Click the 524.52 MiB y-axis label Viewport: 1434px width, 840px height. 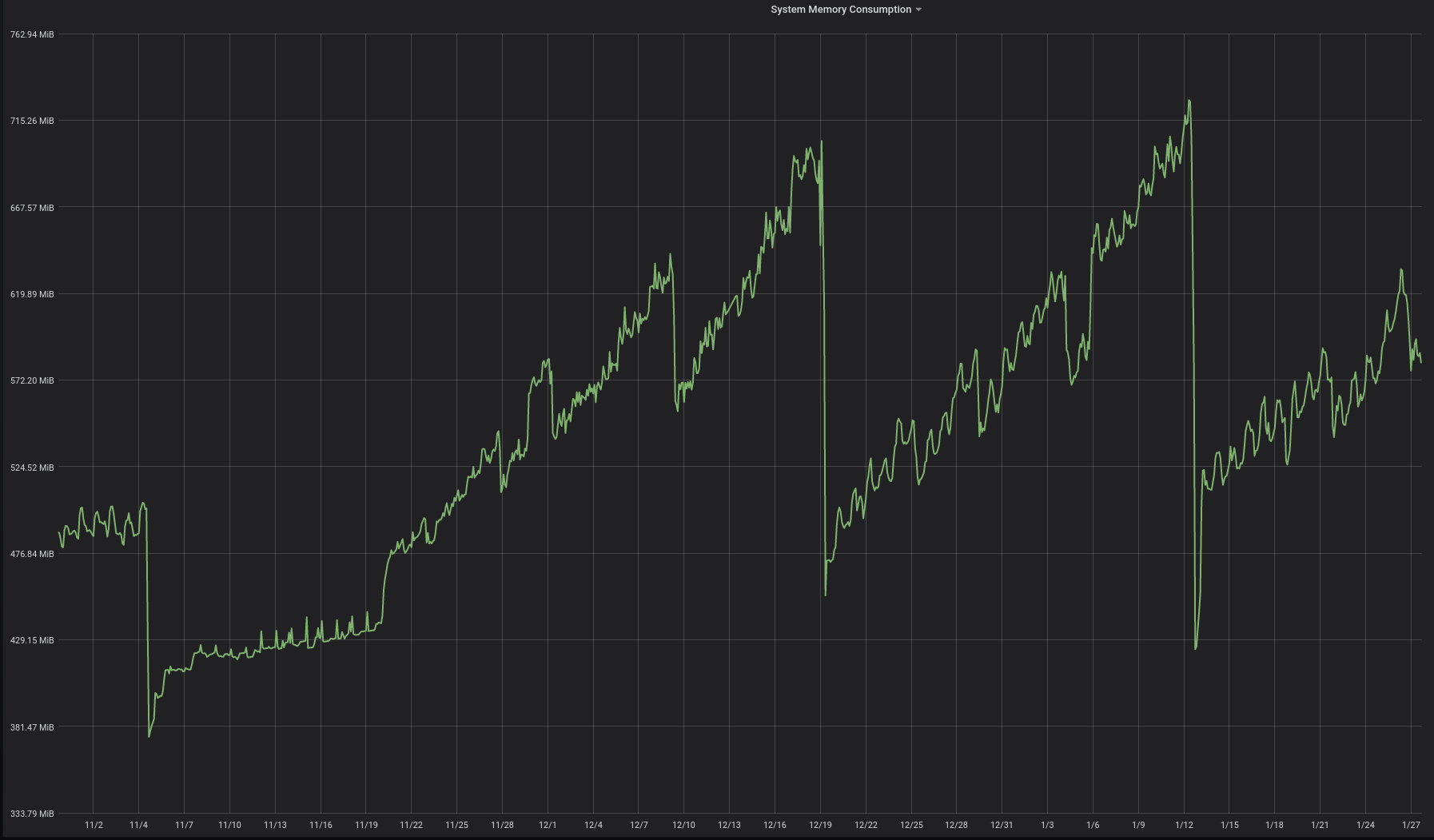[x=32, y=468]
